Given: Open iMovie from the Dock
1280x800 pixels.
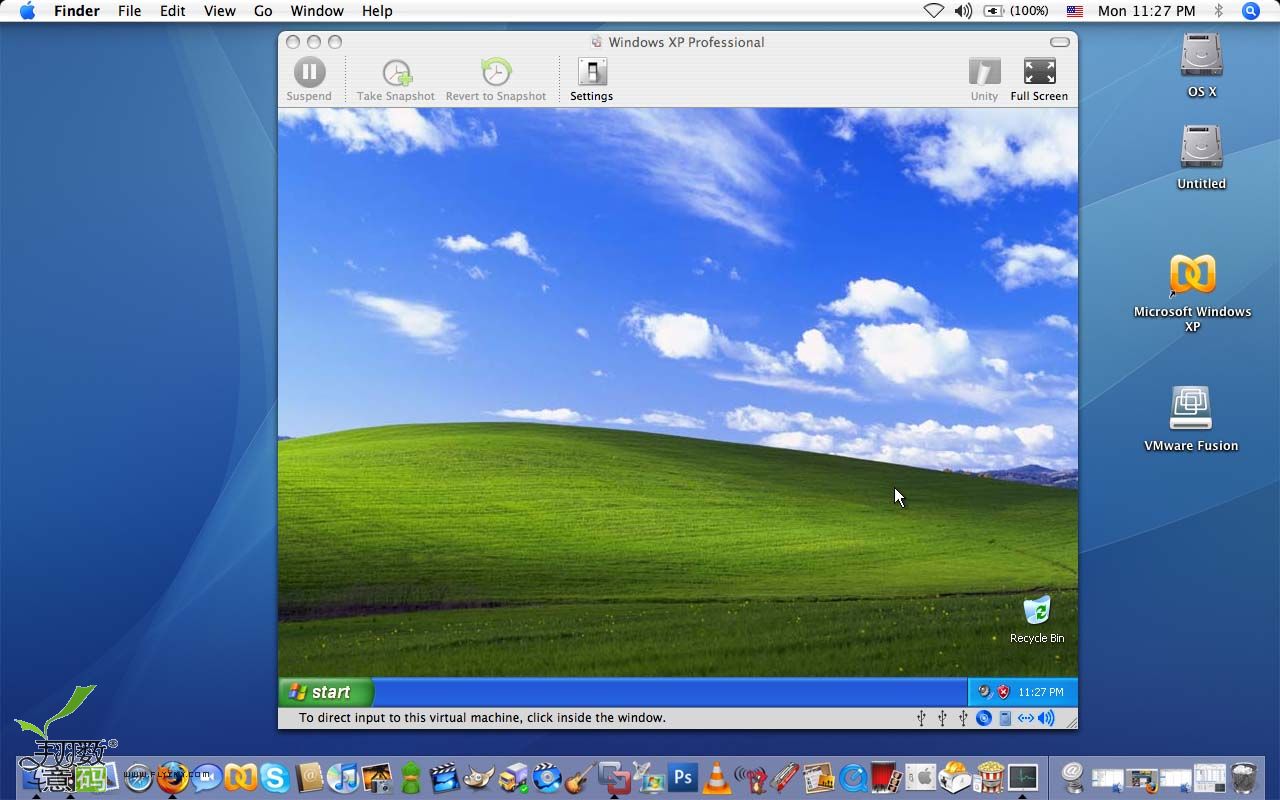Looking at the screenshot, I should click(444, 777).
